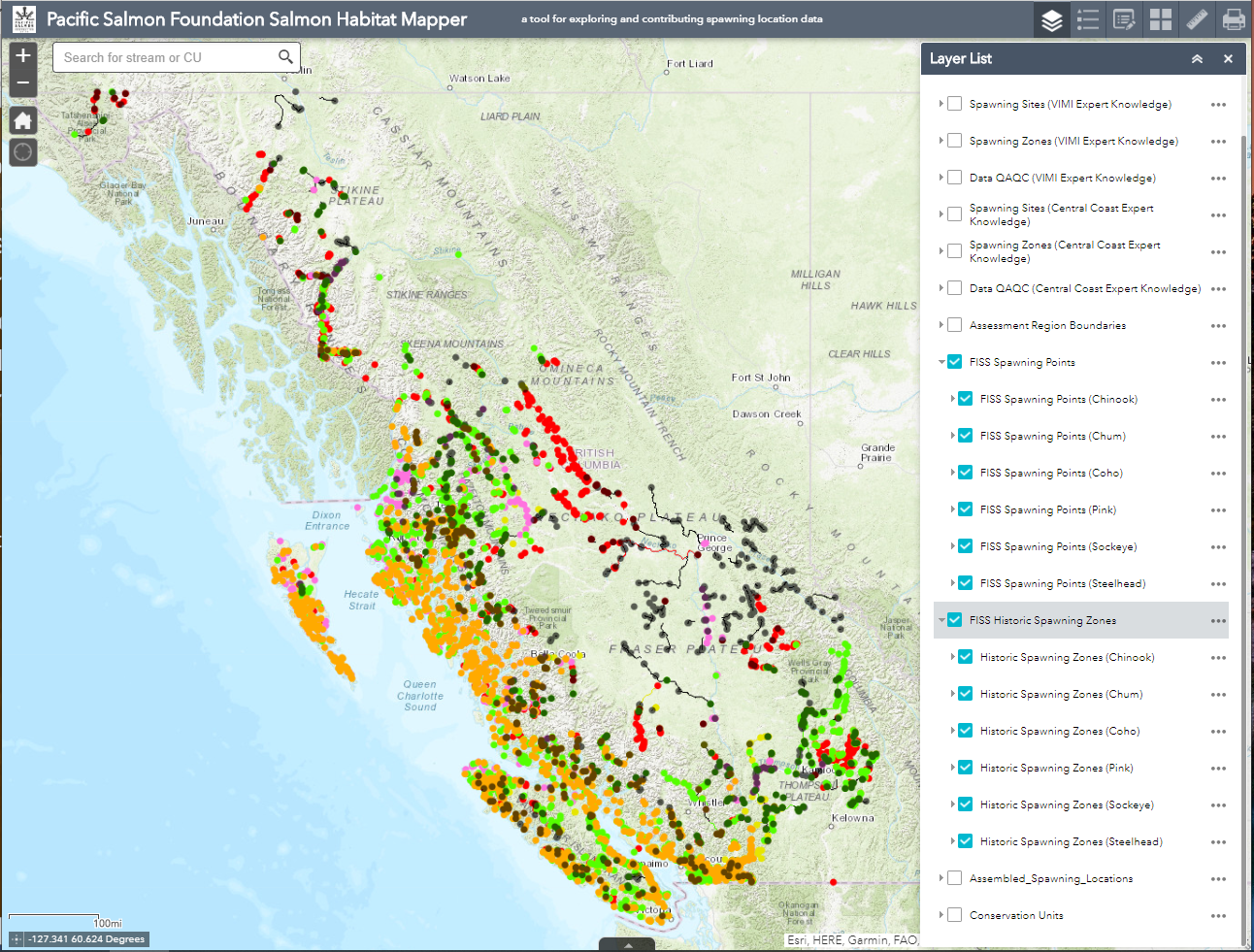Click the find my location button
This screenshot has width=1254, height=952.
coord(23,152)
